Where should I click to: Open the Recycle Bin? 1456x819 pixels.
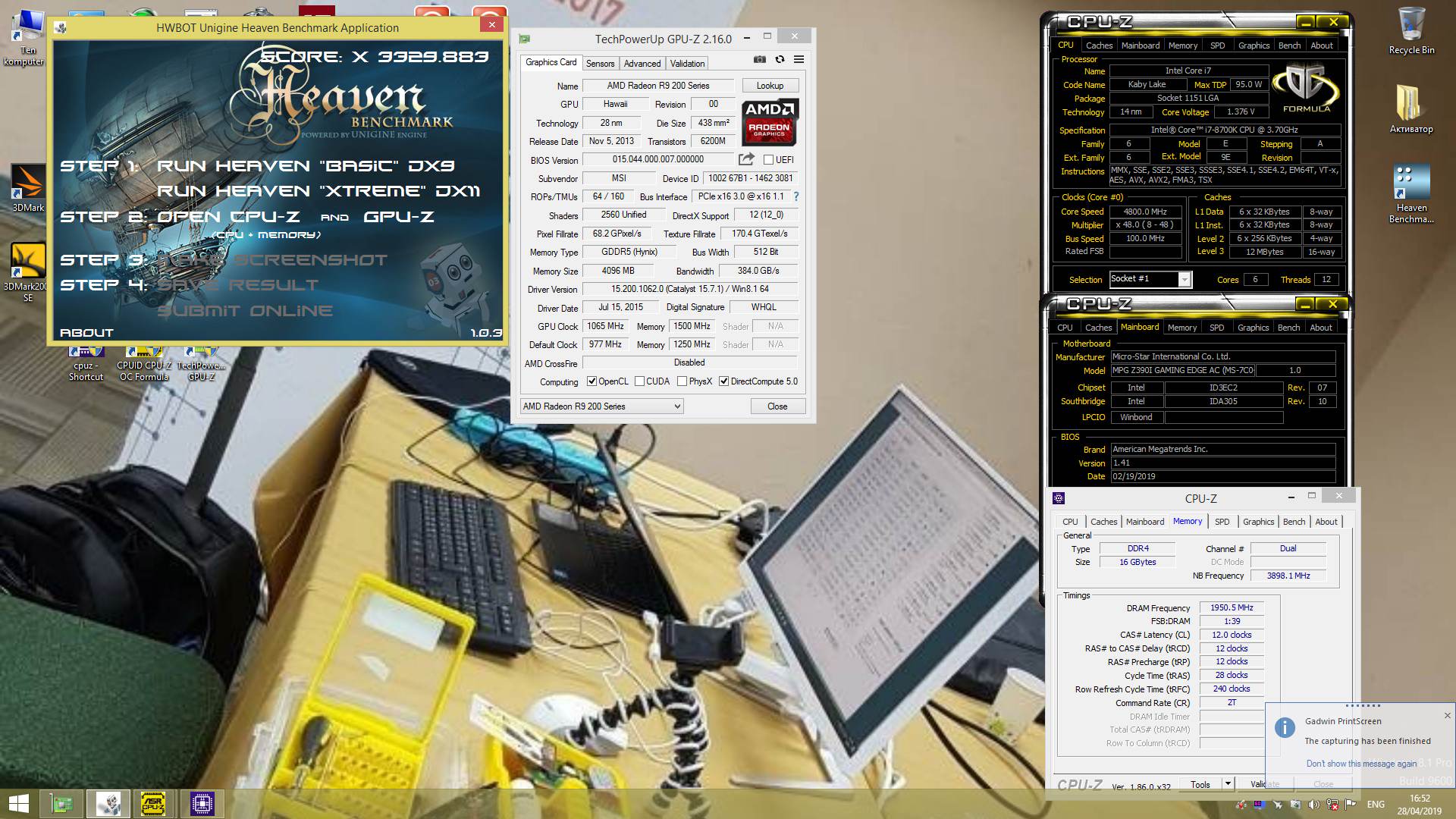pos(1411,32)
